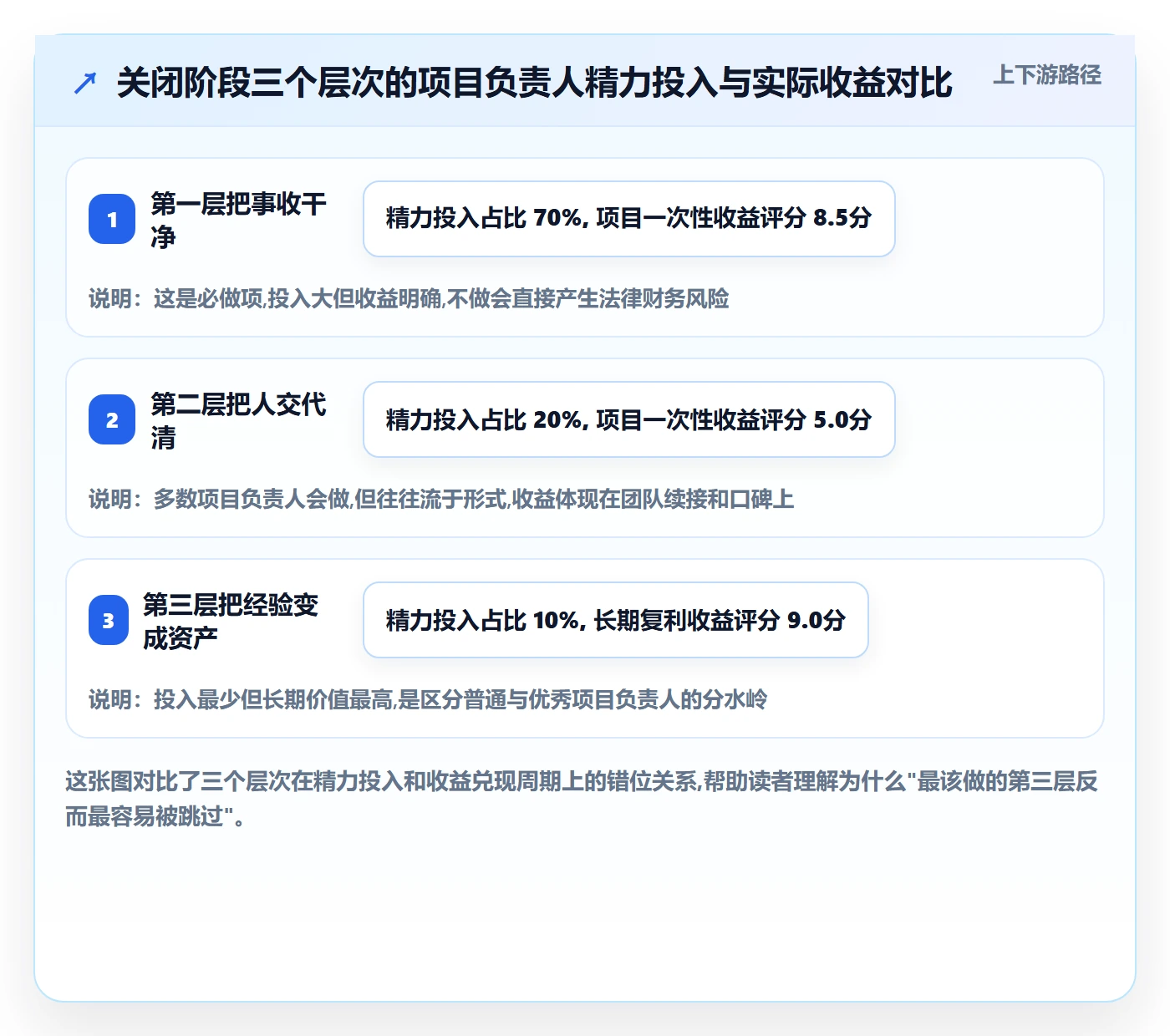The height and width of the screenshot is (1036, 1170).
Task: Click the summary paragraph starting 这张图对比了三个层次
Action: click(x=582, y=799)
